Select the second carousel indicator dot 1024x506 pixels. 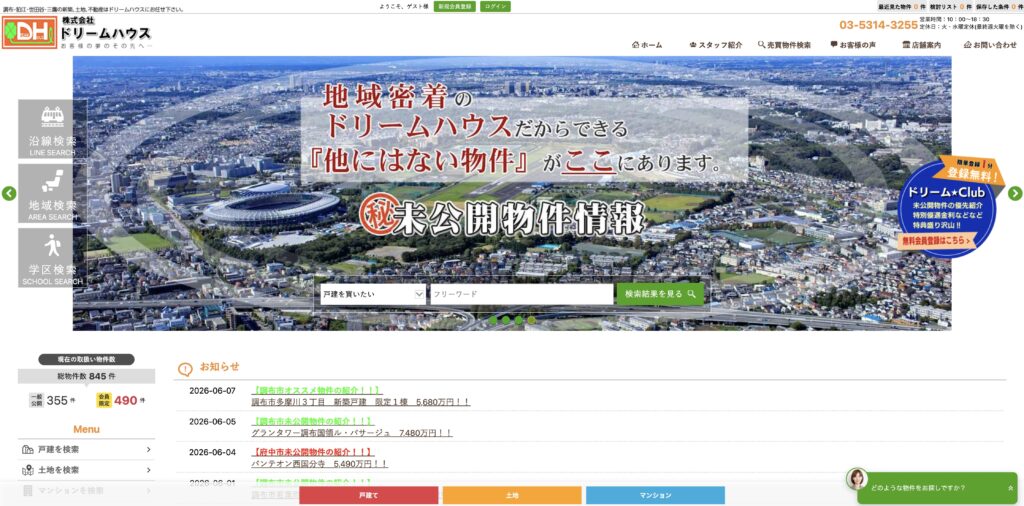coord(506,320)
